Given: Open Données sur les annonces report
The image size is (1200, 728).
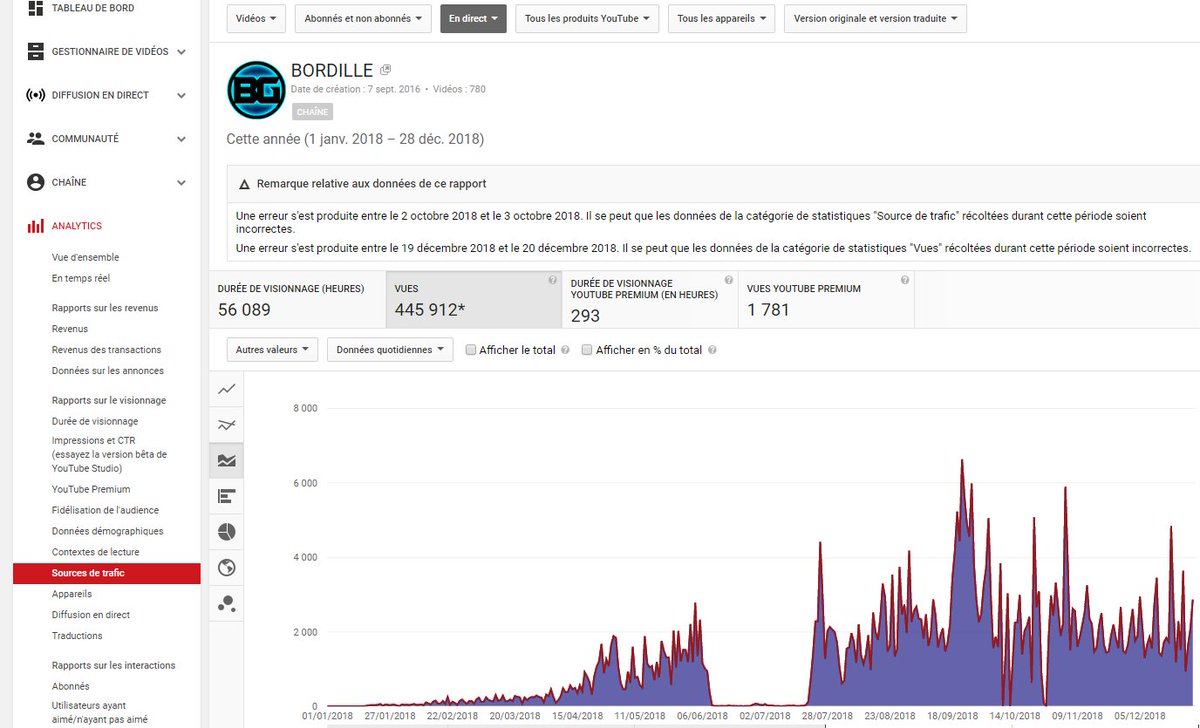Looking at the screenshot, I should [108, 371].
